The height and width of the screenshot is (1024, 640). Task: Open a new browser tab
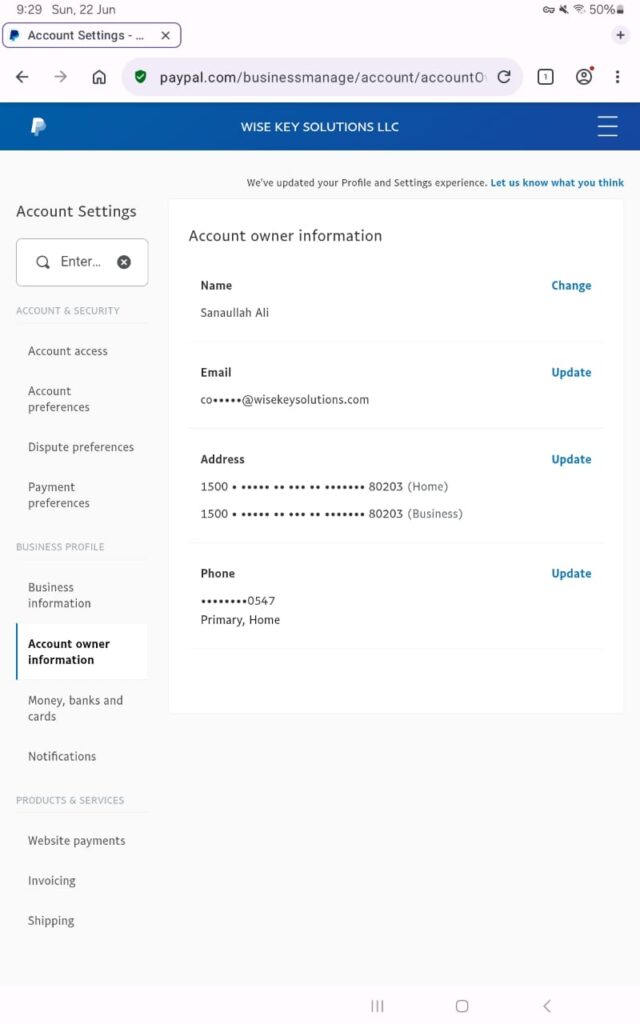pyautogui.click(x=620, y=35)
